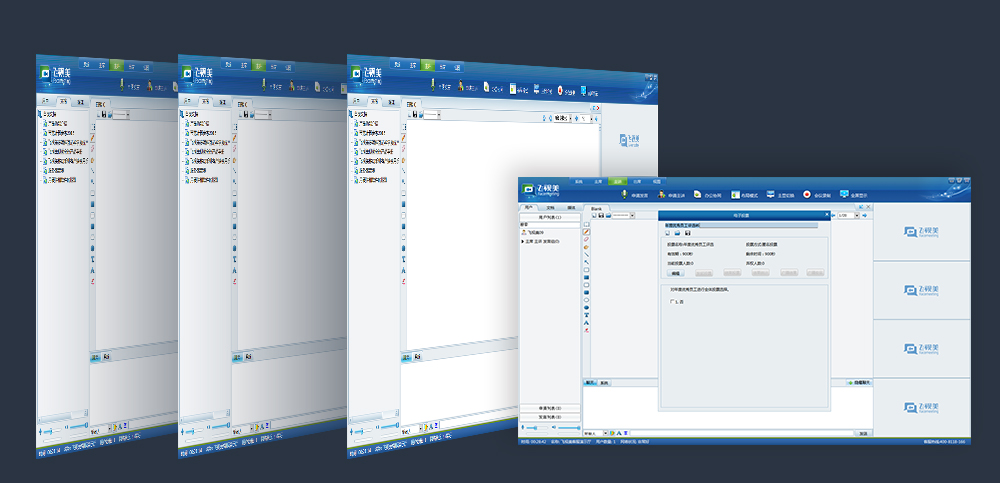Adjust the speaker volume slider

click(557, 428)
